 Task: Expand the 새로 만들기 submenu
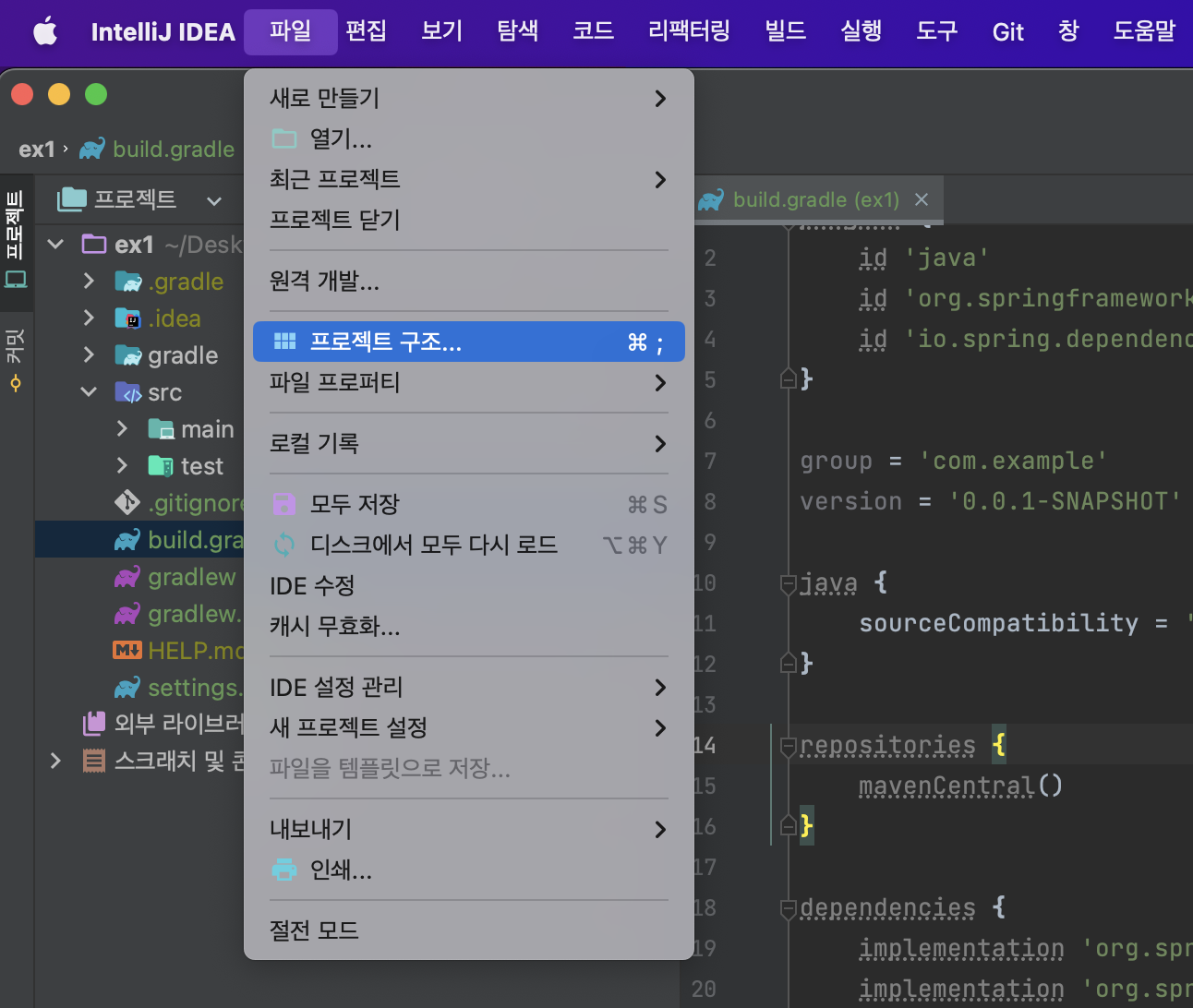click(469, 98)
